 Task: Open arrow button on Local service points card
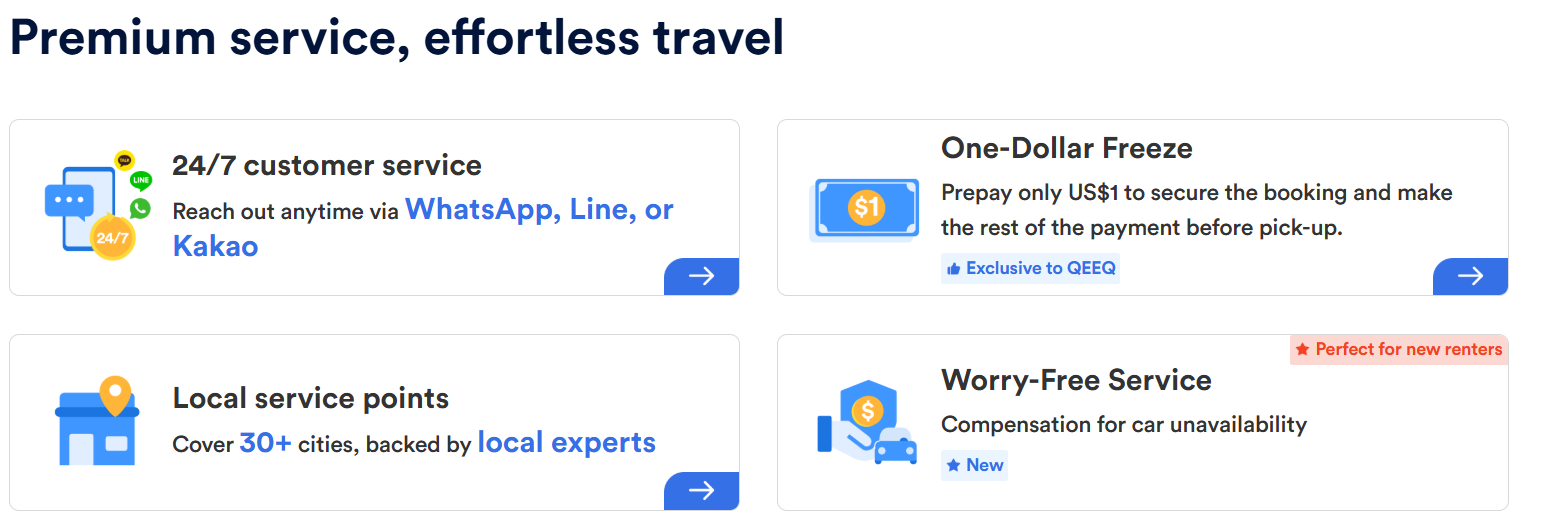(x=701, y=490)
